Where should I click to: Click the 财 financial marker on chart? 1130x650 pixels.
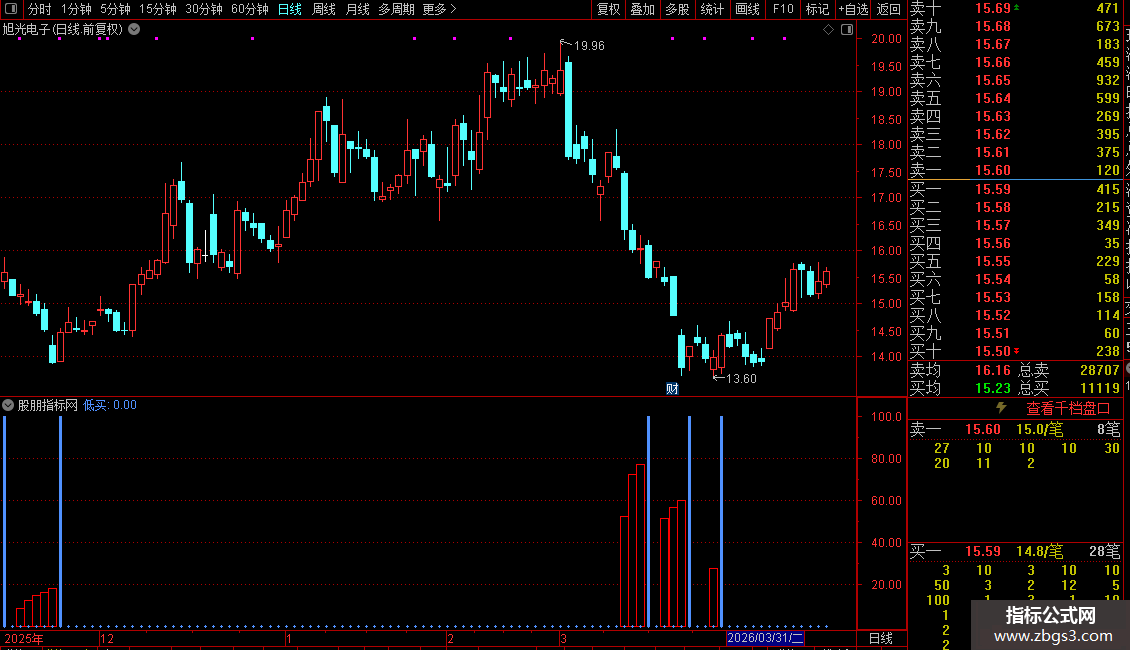(672, 389)
